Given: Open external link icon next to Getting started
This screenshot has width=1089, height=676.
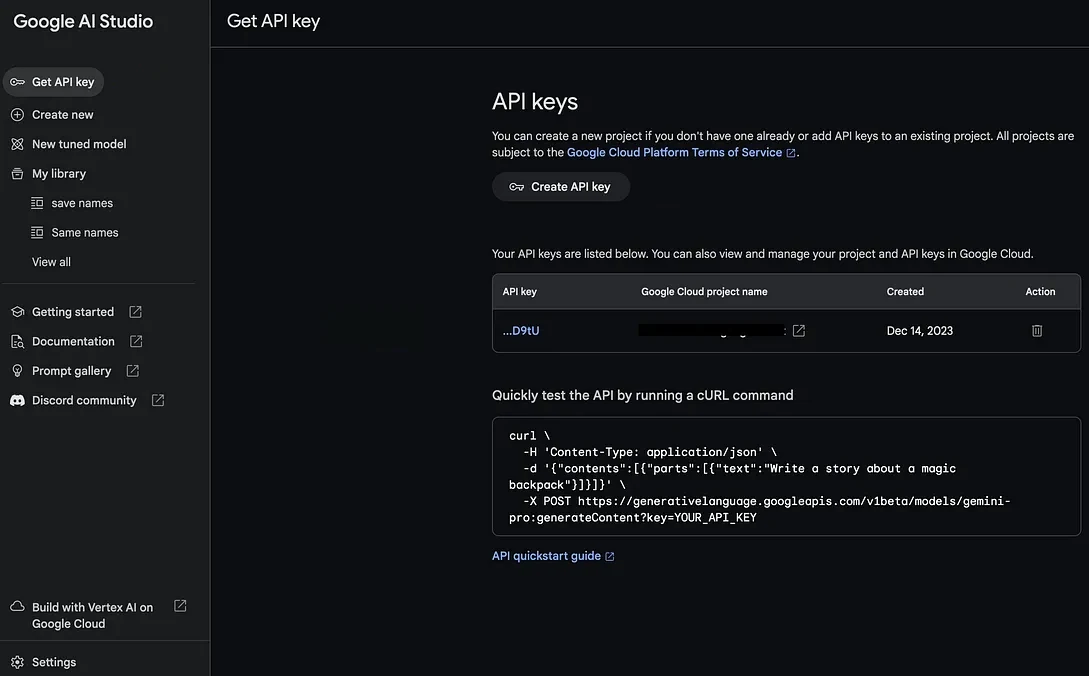Looking at the screenshot, I should [x=135, y=312].
